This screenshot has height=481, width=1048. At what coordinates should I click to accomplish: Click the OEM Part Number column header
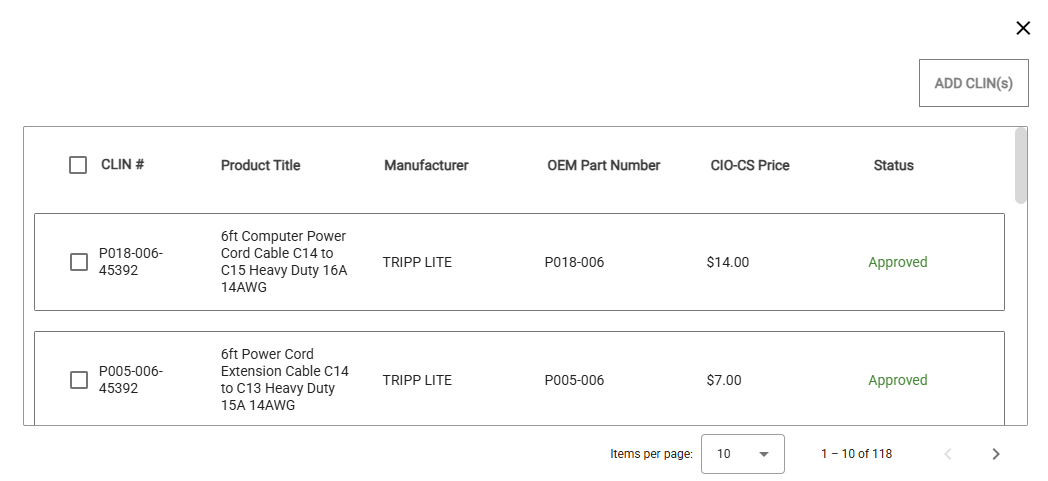tap(603, 165)
